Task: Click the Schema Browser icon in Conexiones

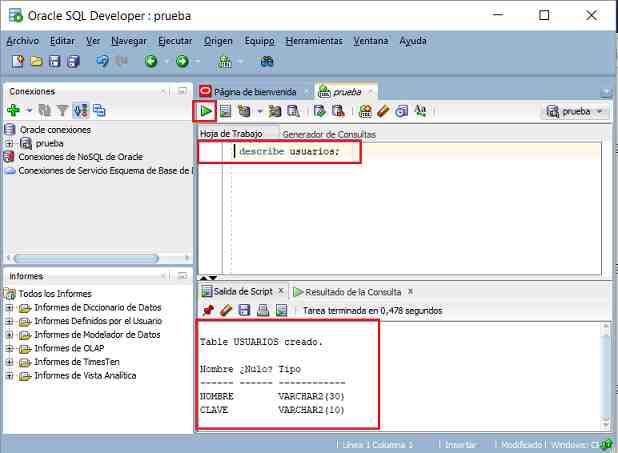Action: pos(99,110)
